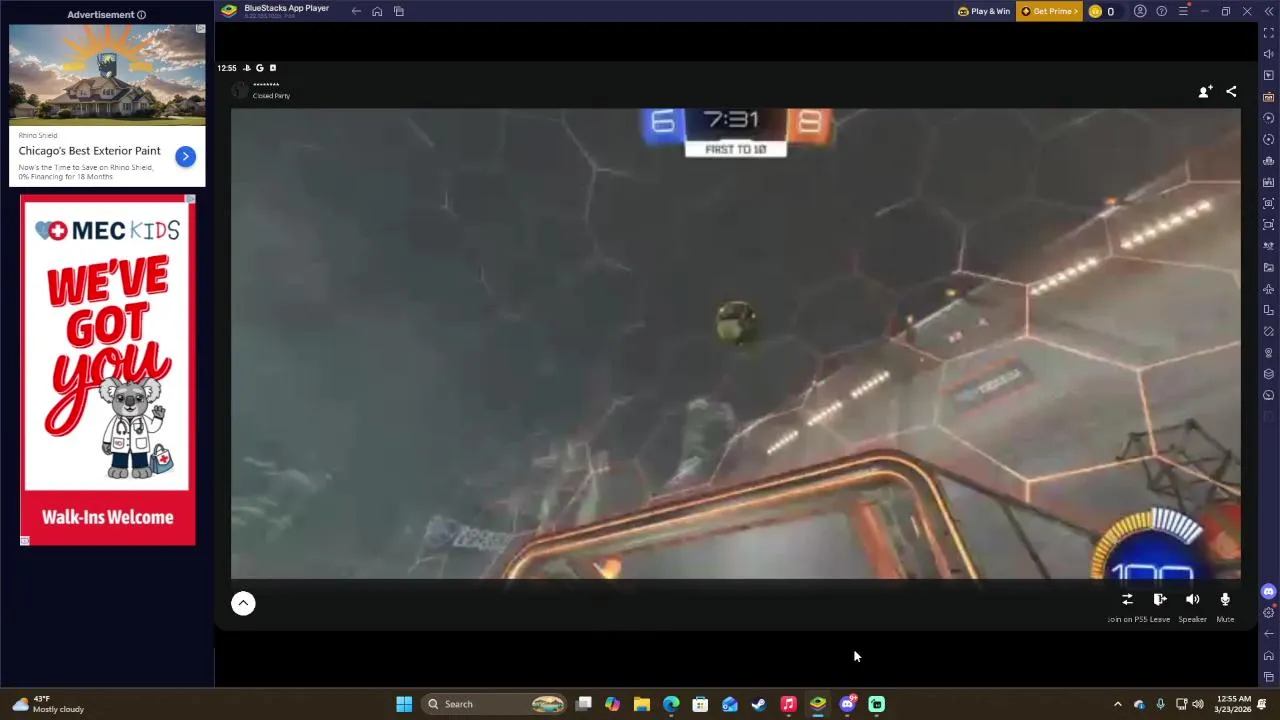Image resolution: width=1280 pixels, height=720 pixels.
Task: Leave the party using the Leave icon
Action: [x=1160, y=599]
